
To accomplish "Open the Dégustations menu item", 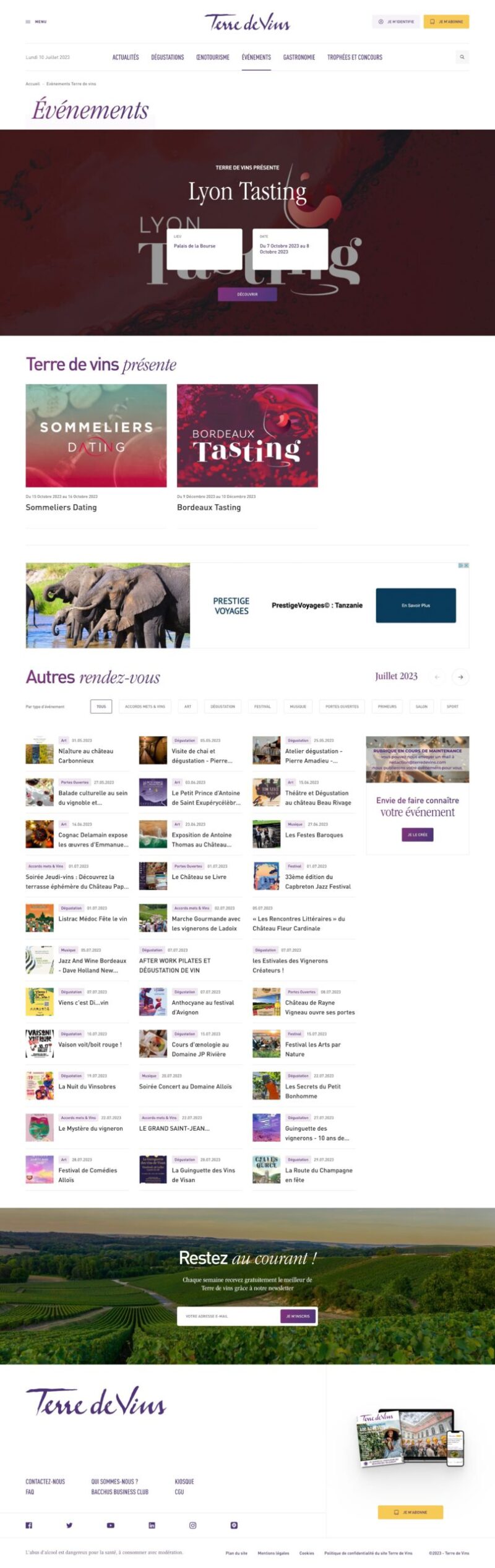I will [x=168, y=58].
